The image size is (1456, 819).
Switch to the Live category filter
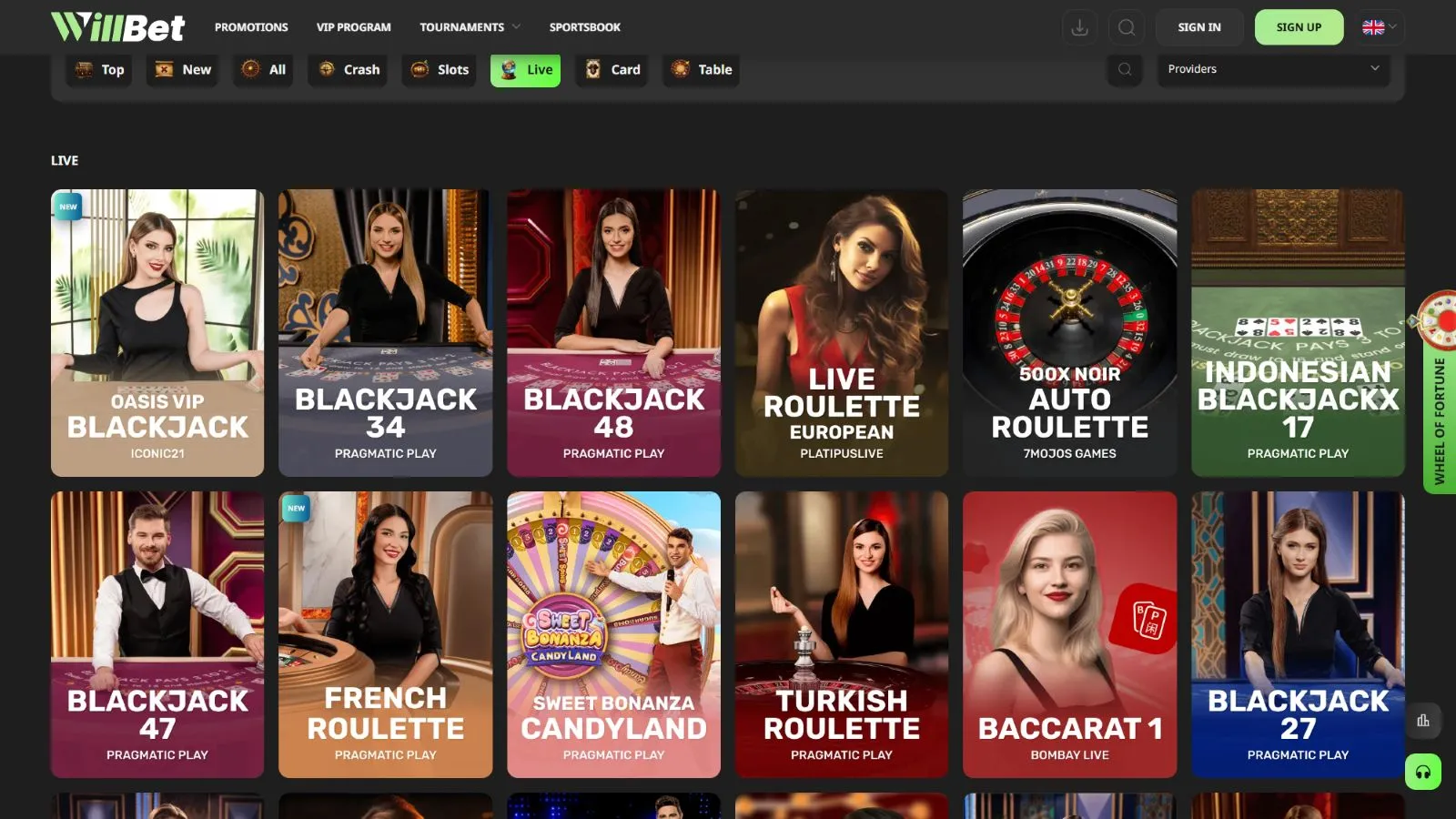[x=526, y=69]
